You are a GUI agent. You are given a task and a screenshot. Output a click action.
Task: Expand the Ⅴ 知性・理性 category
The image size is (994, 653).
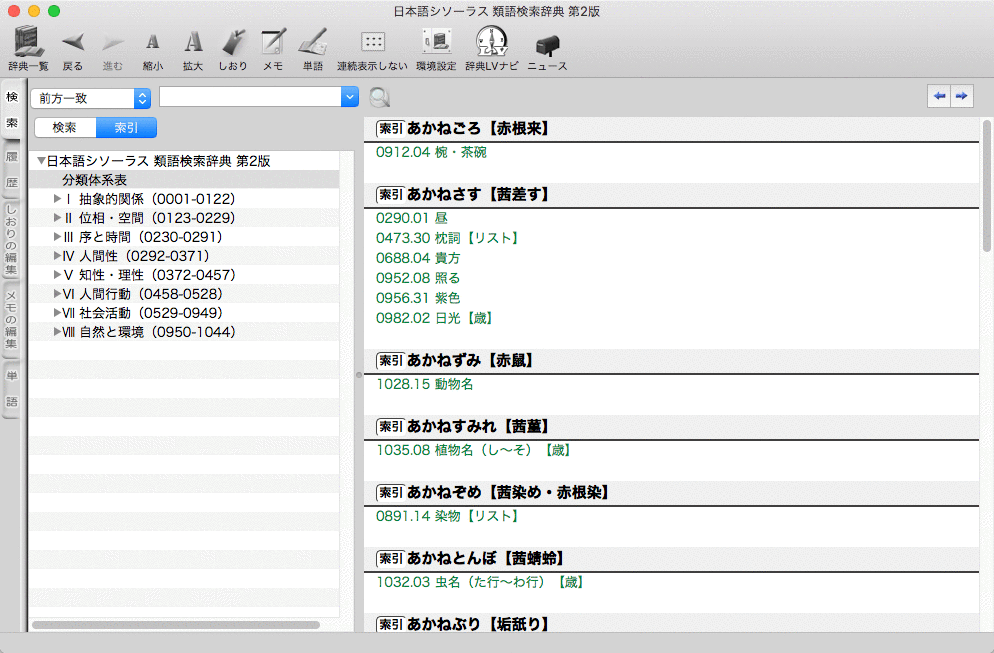[x=57, y=275]
